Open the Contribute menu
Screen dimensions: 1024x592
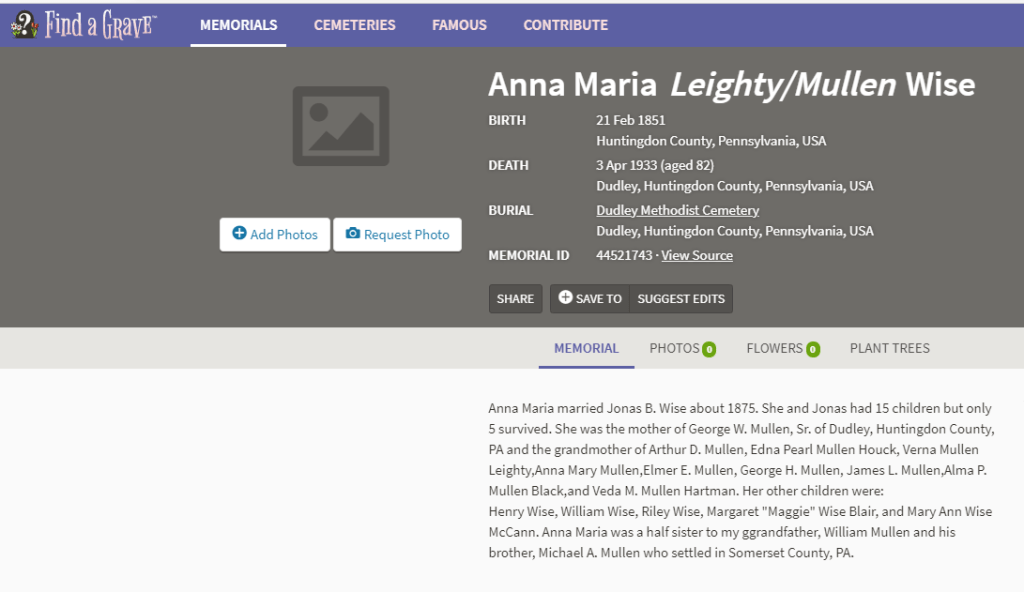click(x=565, y=25)
